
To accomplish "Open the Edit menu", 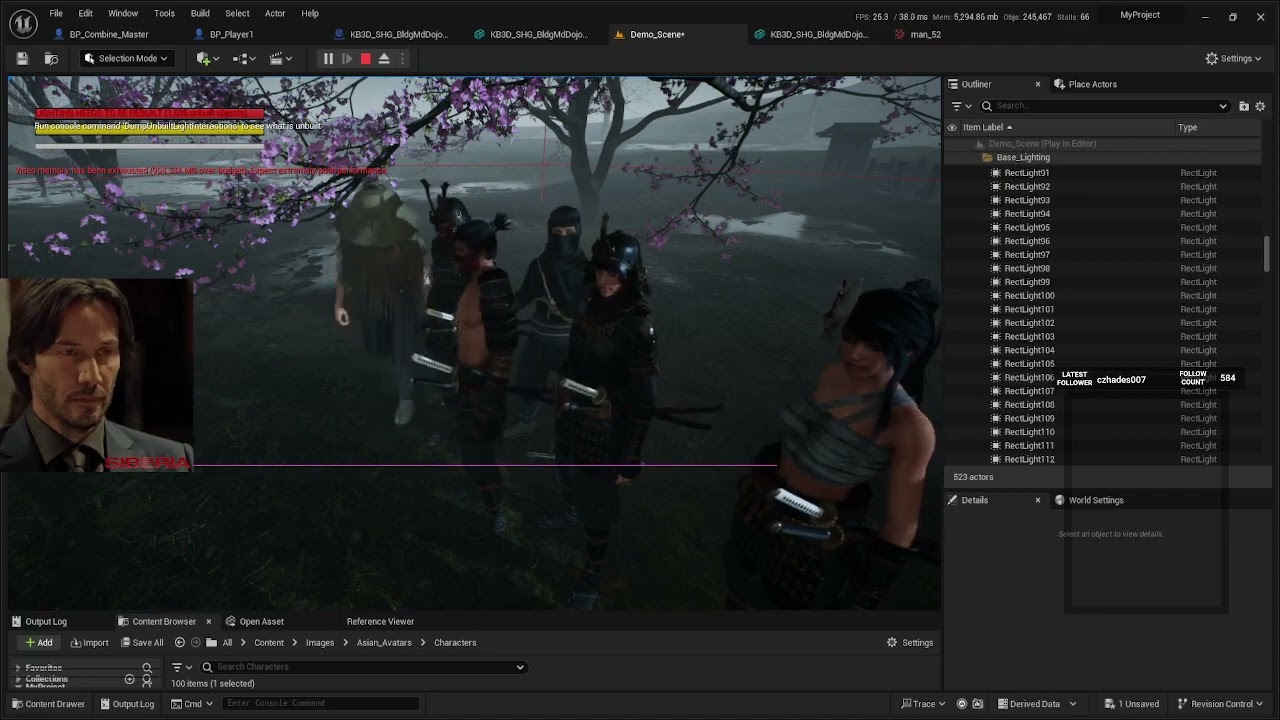I will coord(86,13).
